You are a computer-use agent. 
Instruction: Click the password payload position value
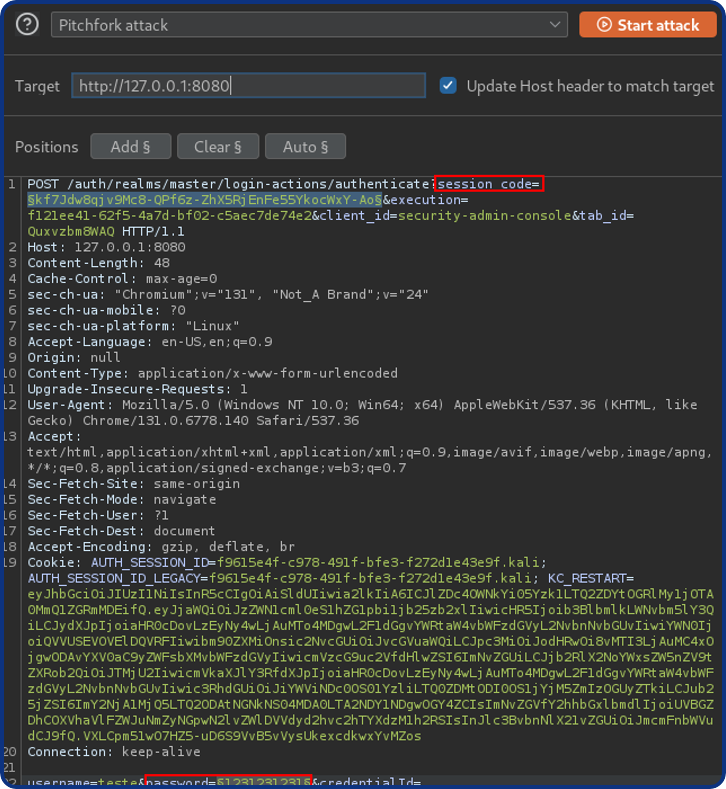point(265,781)
